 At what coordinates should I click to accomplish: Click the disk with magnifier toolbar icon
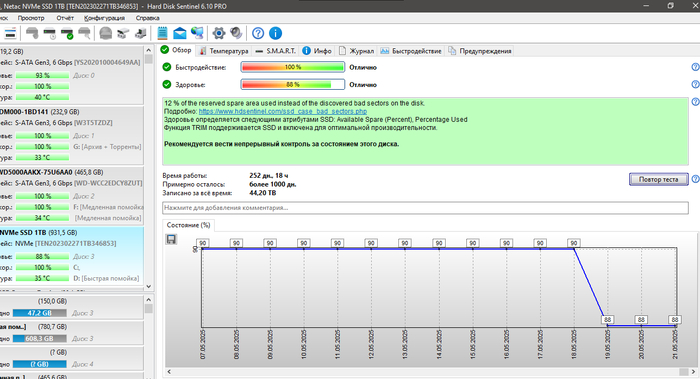coord(84,33)
